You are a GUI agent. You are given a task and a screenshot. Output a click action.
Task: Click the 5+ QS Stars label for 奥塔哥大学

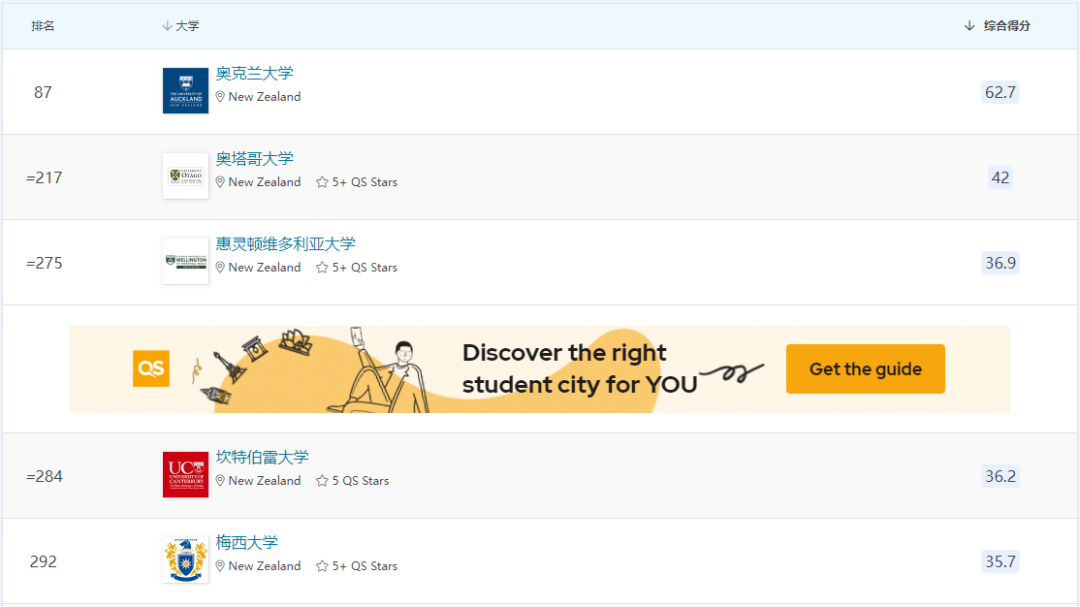click(364, 183)
